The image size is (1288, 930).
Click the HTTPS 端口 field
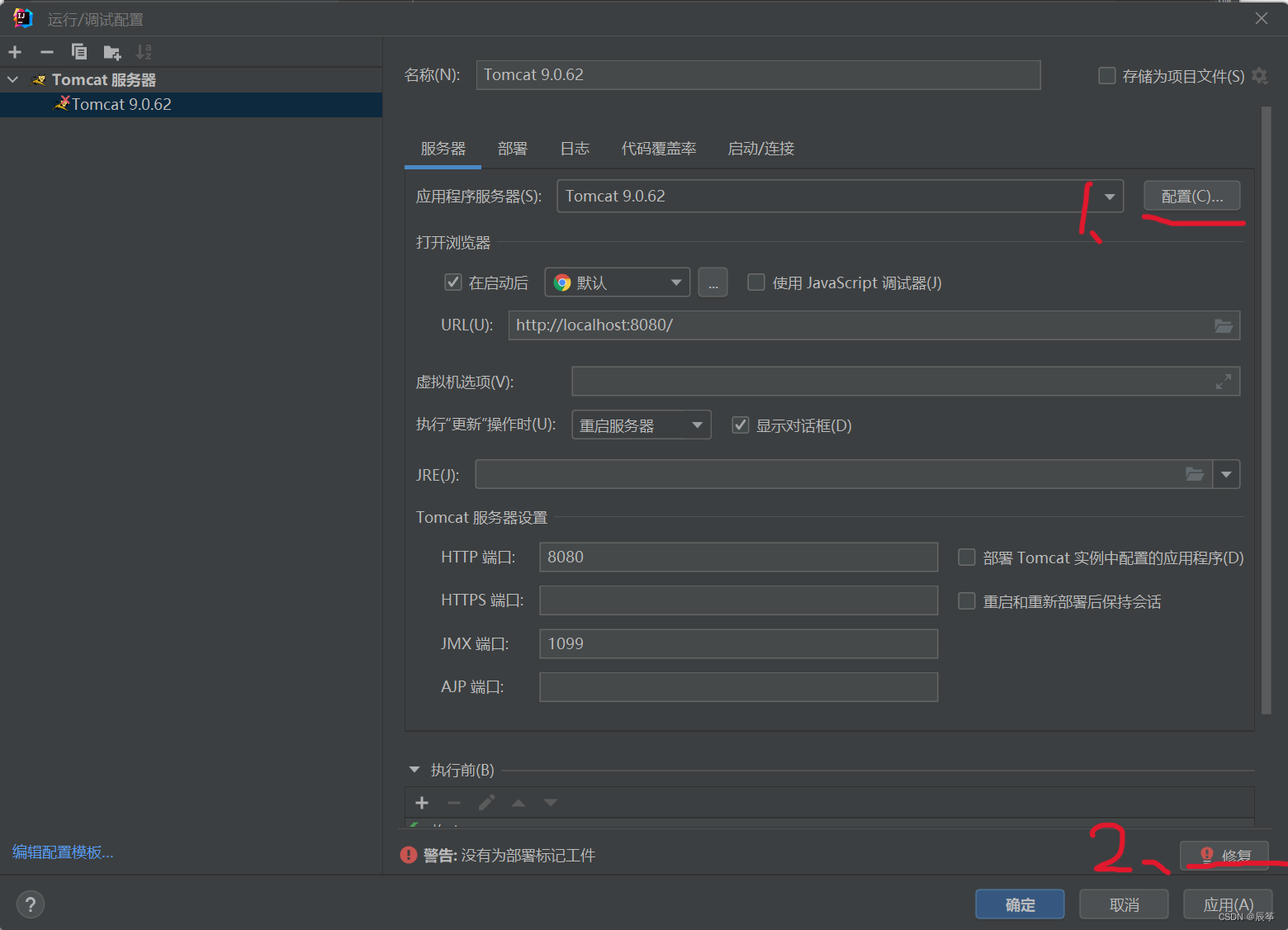739,600
